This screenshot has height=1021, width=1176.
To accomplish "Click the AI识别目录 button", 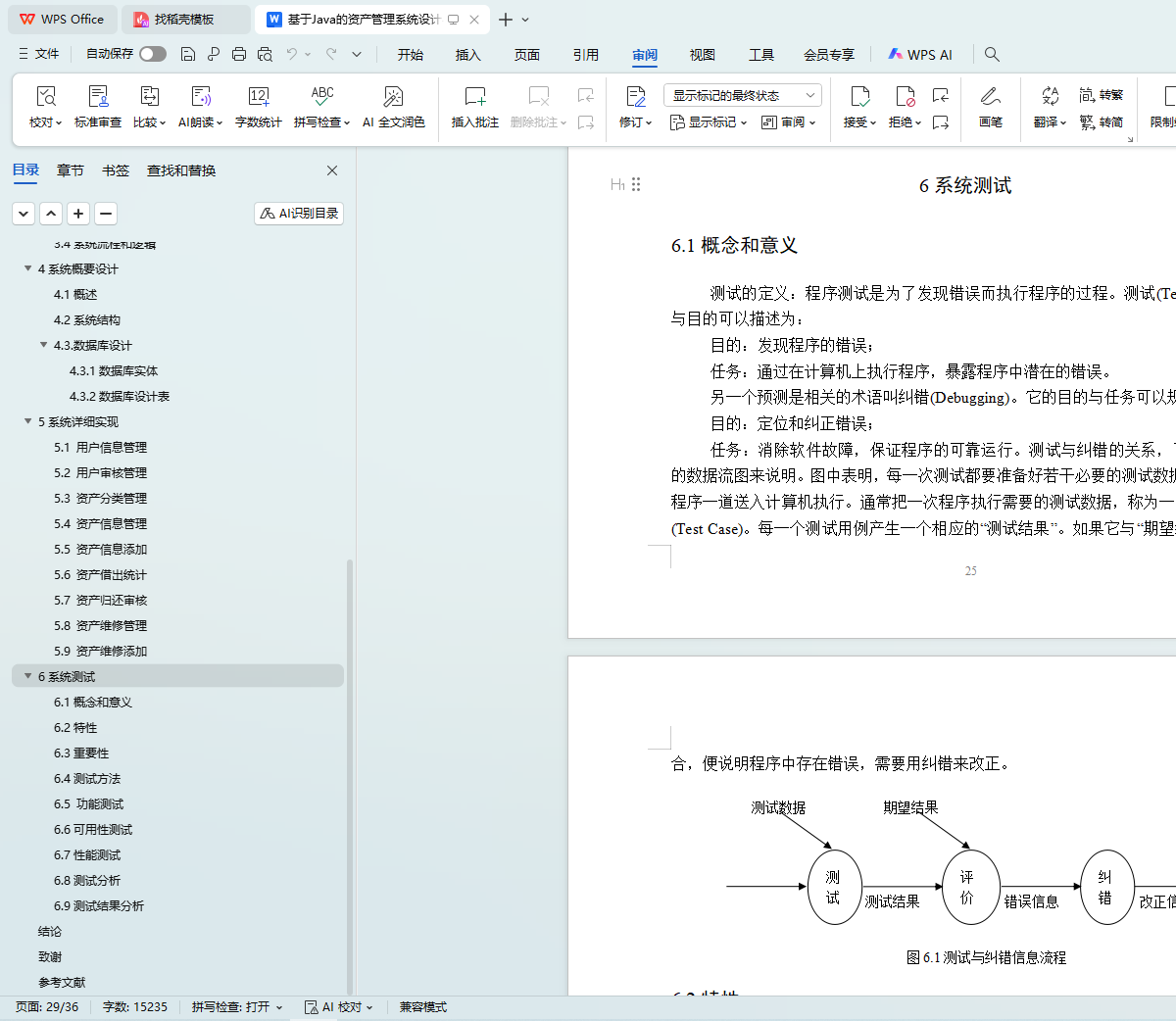I will point(299,213).
